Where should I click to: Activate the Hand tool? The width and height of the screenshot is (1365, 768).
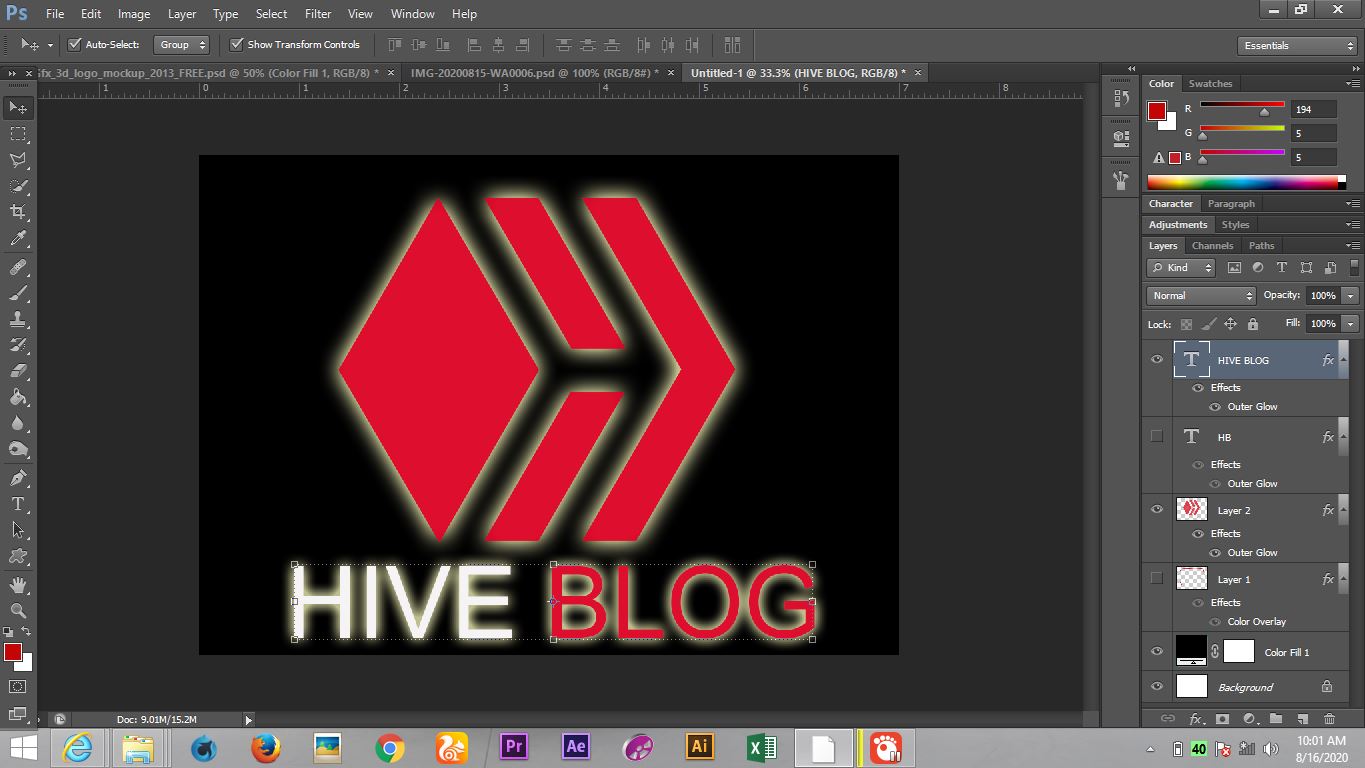[x=18, y=585]
